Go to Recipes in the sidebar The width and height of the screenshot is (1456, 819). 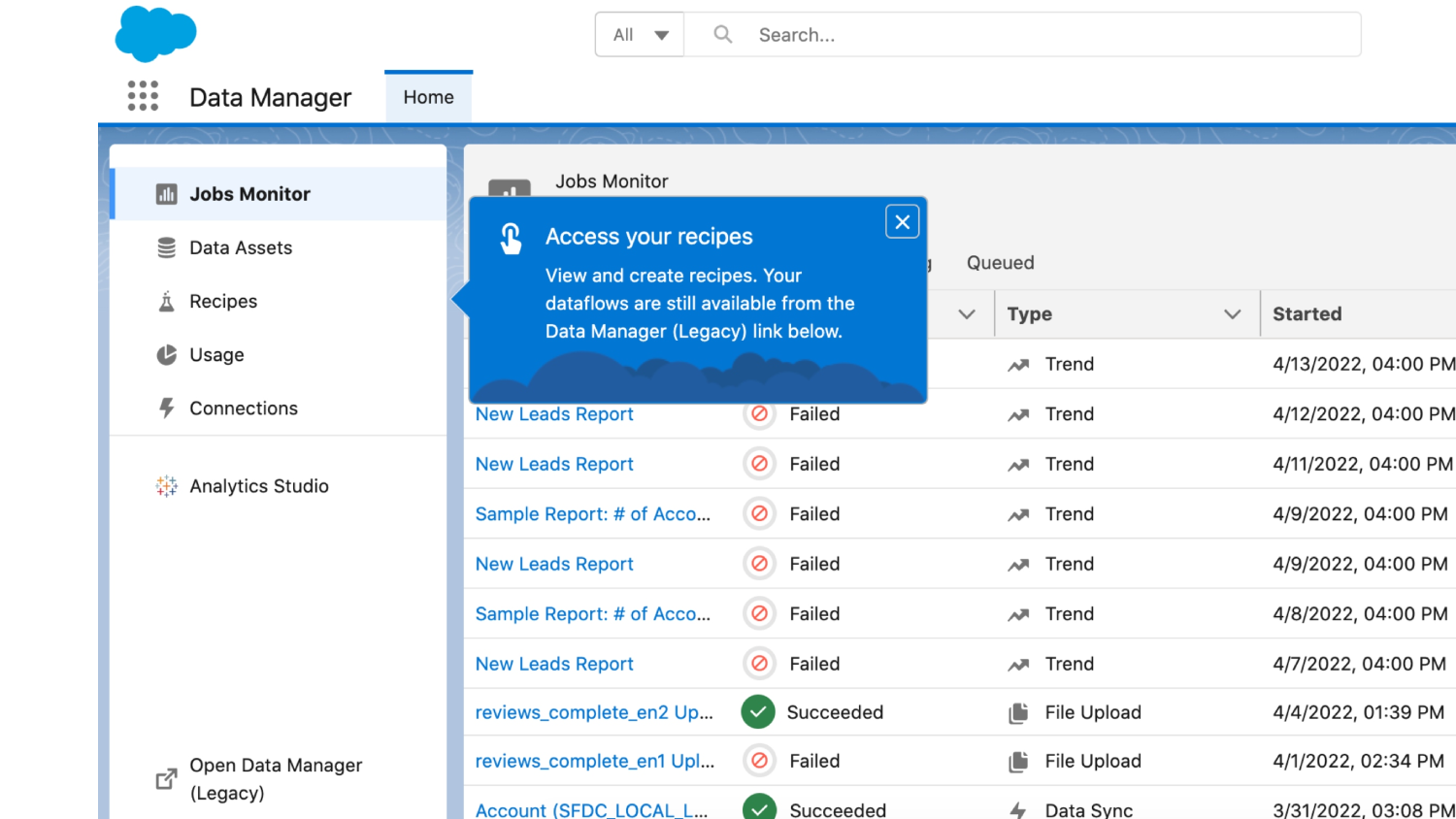point(222,302)
